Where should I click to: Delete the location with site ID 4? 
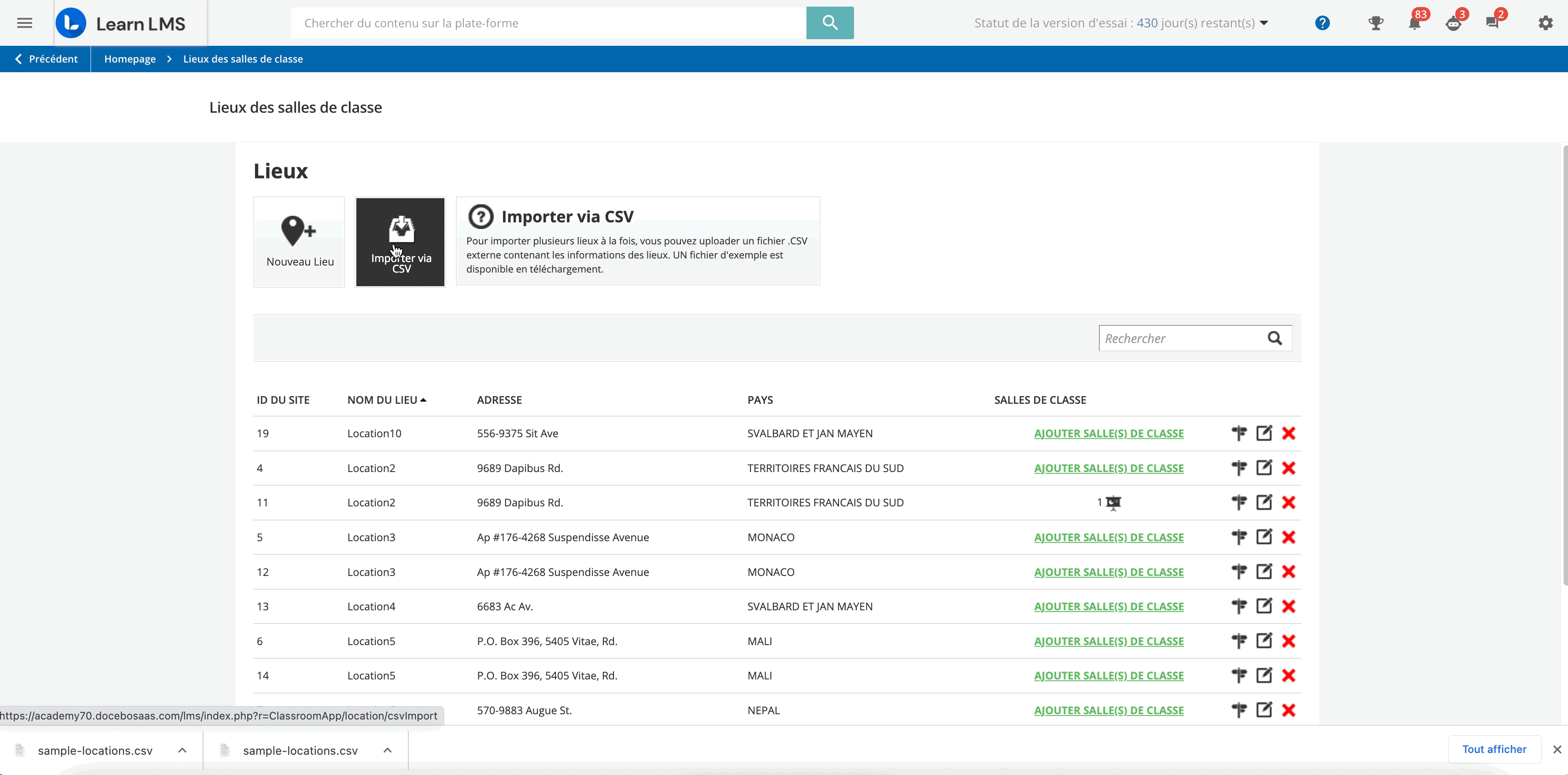1288,468
